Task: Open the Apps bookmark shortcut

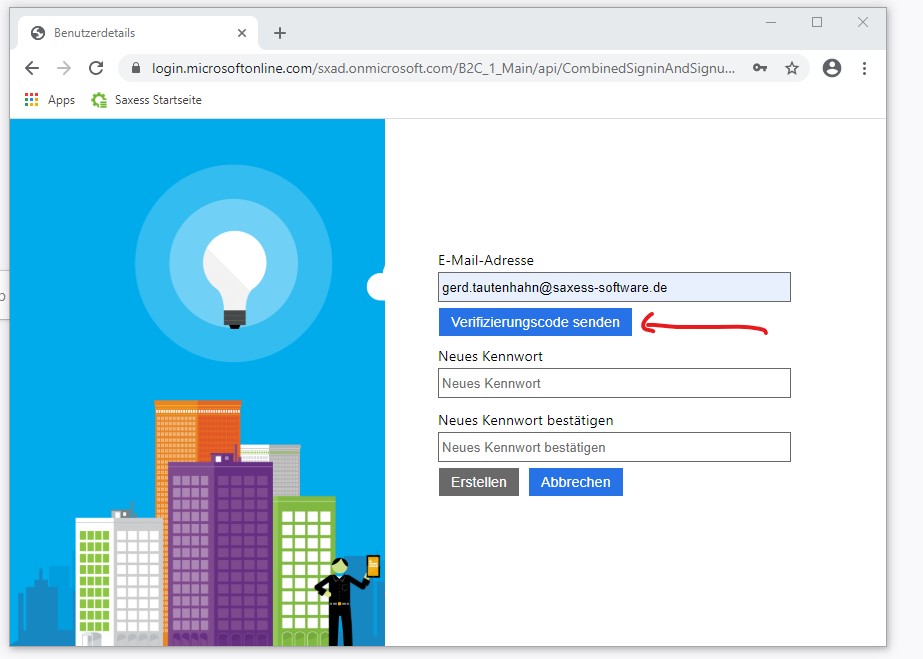Action: [x=50, y=100]
